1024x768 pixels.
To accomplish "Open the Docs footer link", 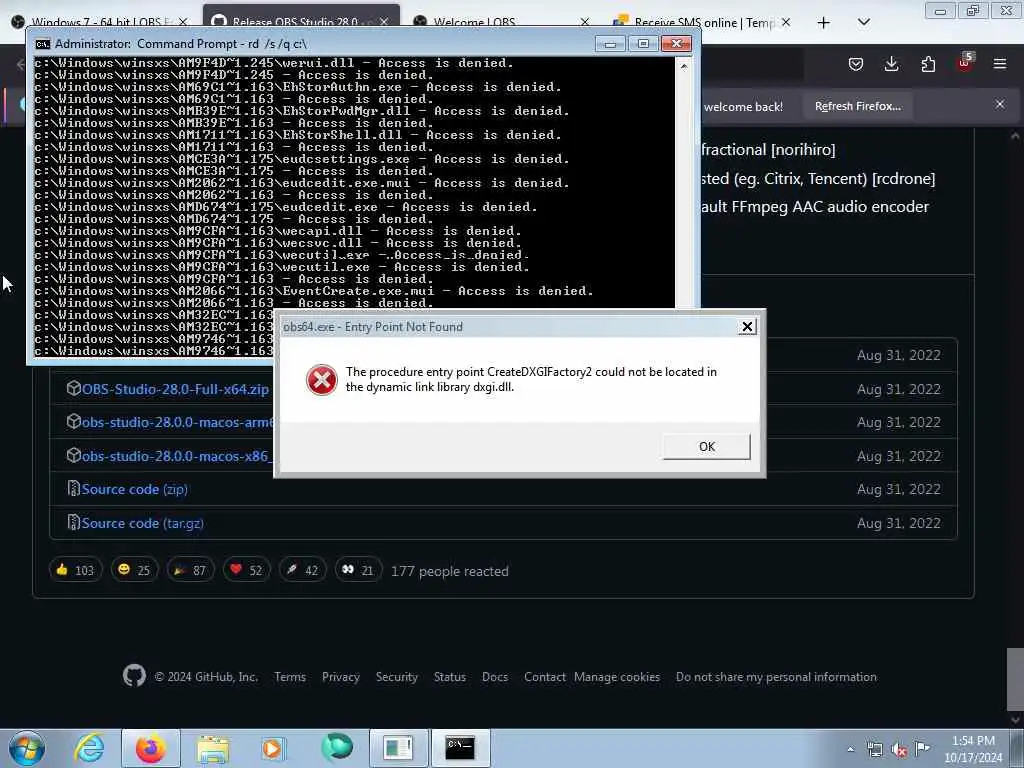I will click(x=494, y=677).
